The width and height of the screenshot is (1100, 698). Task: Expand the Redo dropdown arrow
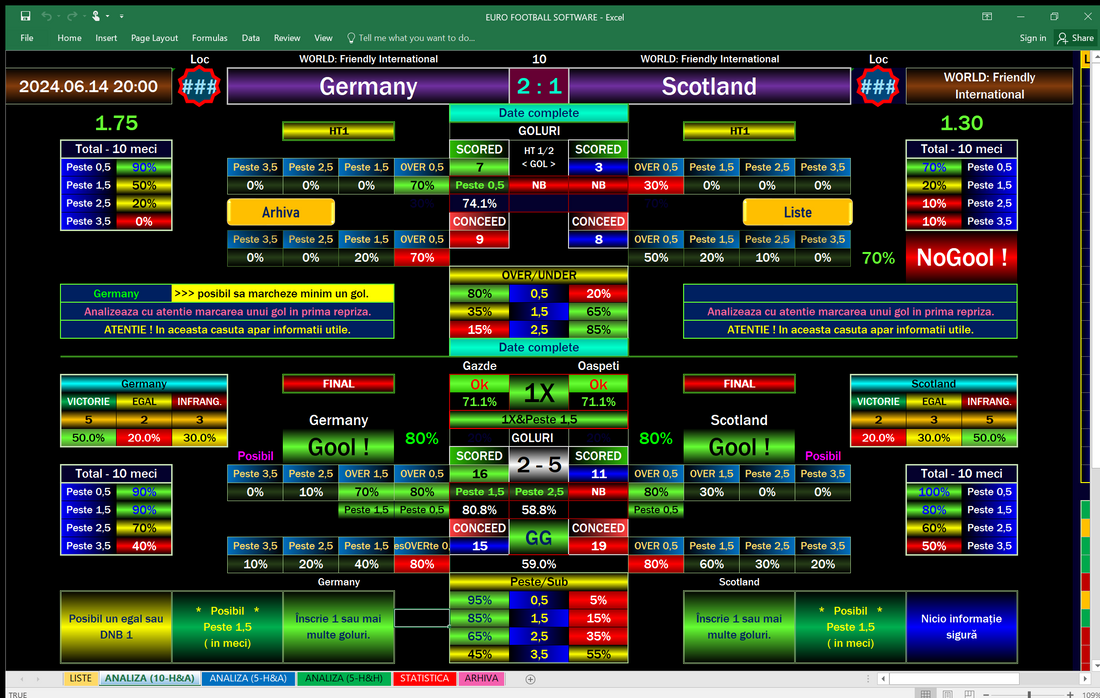[x=85, y=16]
